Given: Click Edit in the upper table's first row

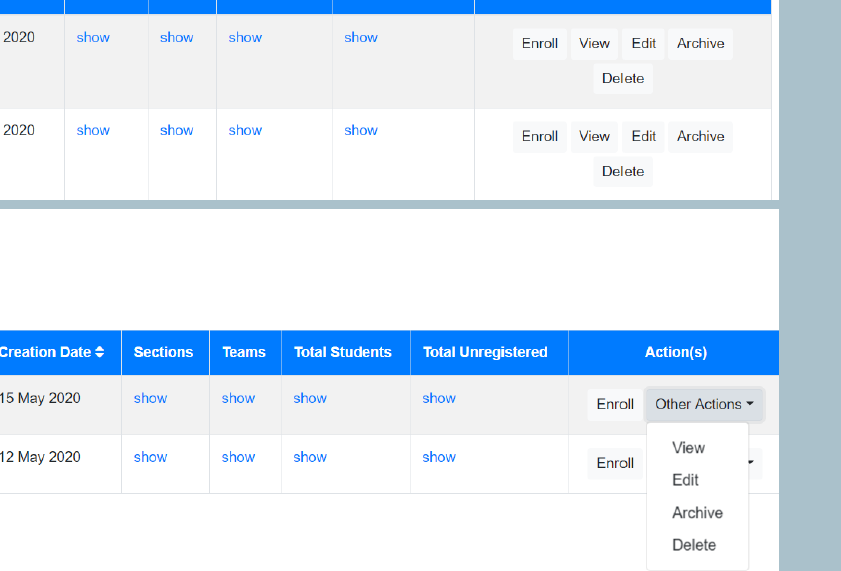Looking at the screenshot, I should (644, 44).
